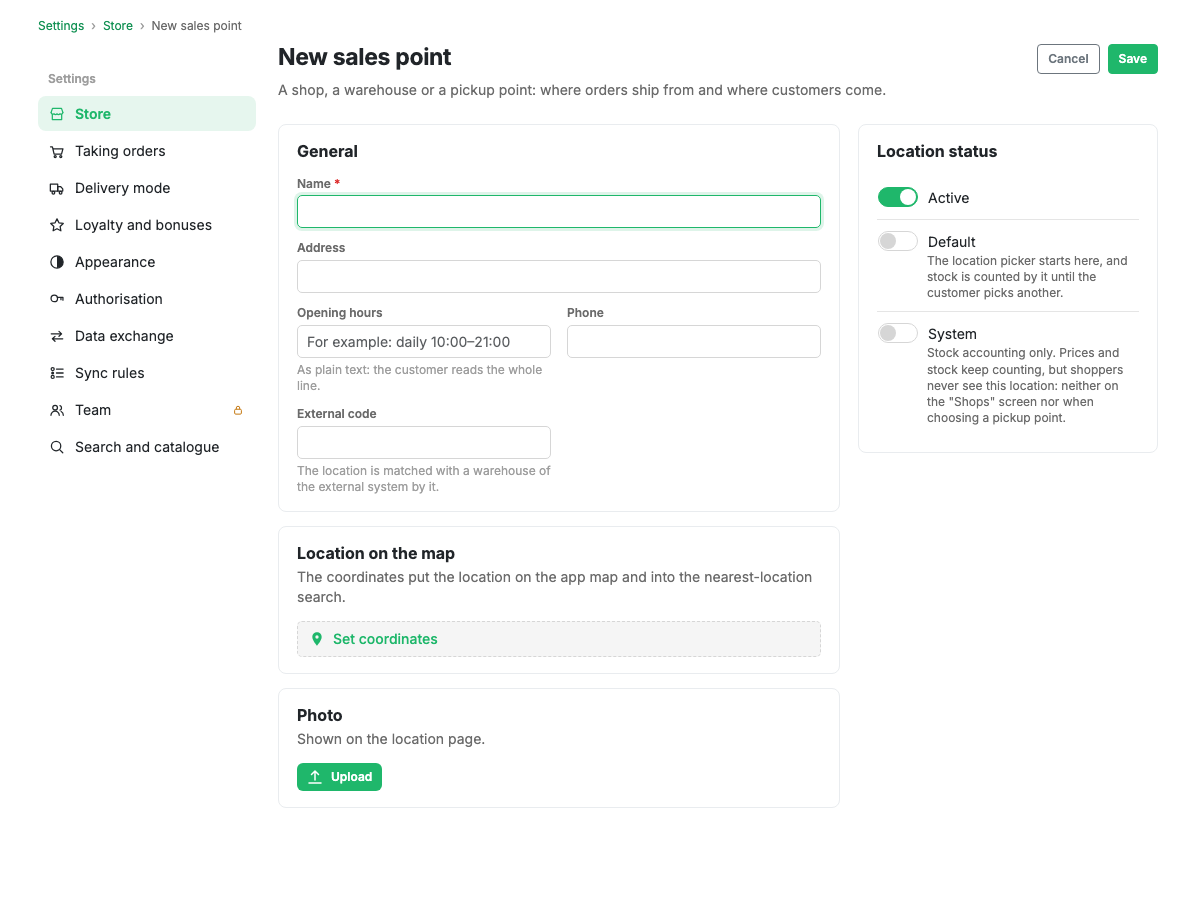Follow the Store breadcrumb link
The height and width of the screenshot is (904, 1196).
coord(118,26)
